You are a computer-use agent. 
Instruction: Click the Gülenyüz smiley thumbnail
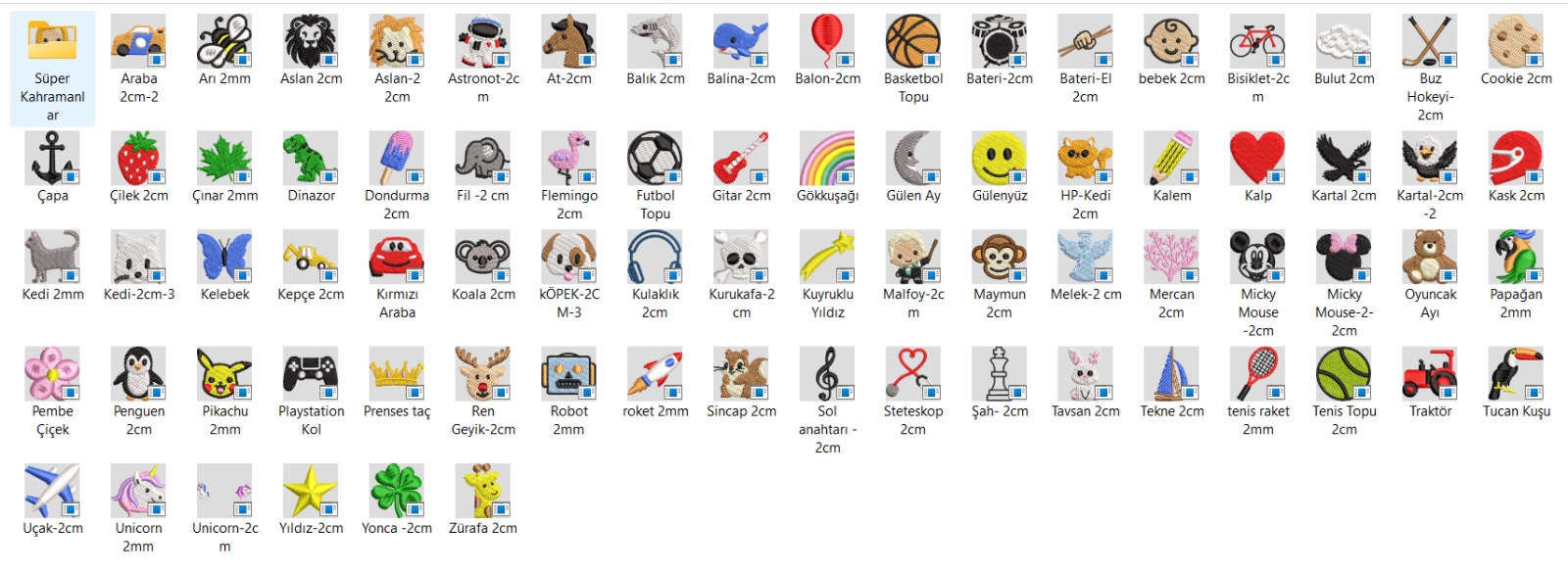(x=1000, y=159)
